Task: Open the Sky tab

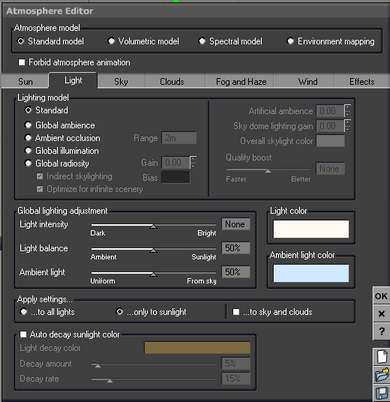Action: tap(121, 82)
